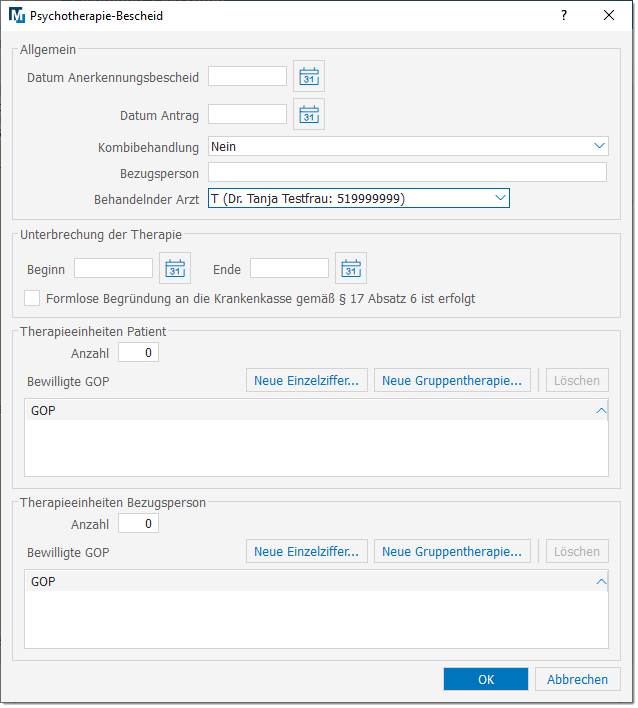Click Neue Einzelziffer for patient therapy units
Image resolution: width=638 pixels, height=708 pixels.
(306, 380)
